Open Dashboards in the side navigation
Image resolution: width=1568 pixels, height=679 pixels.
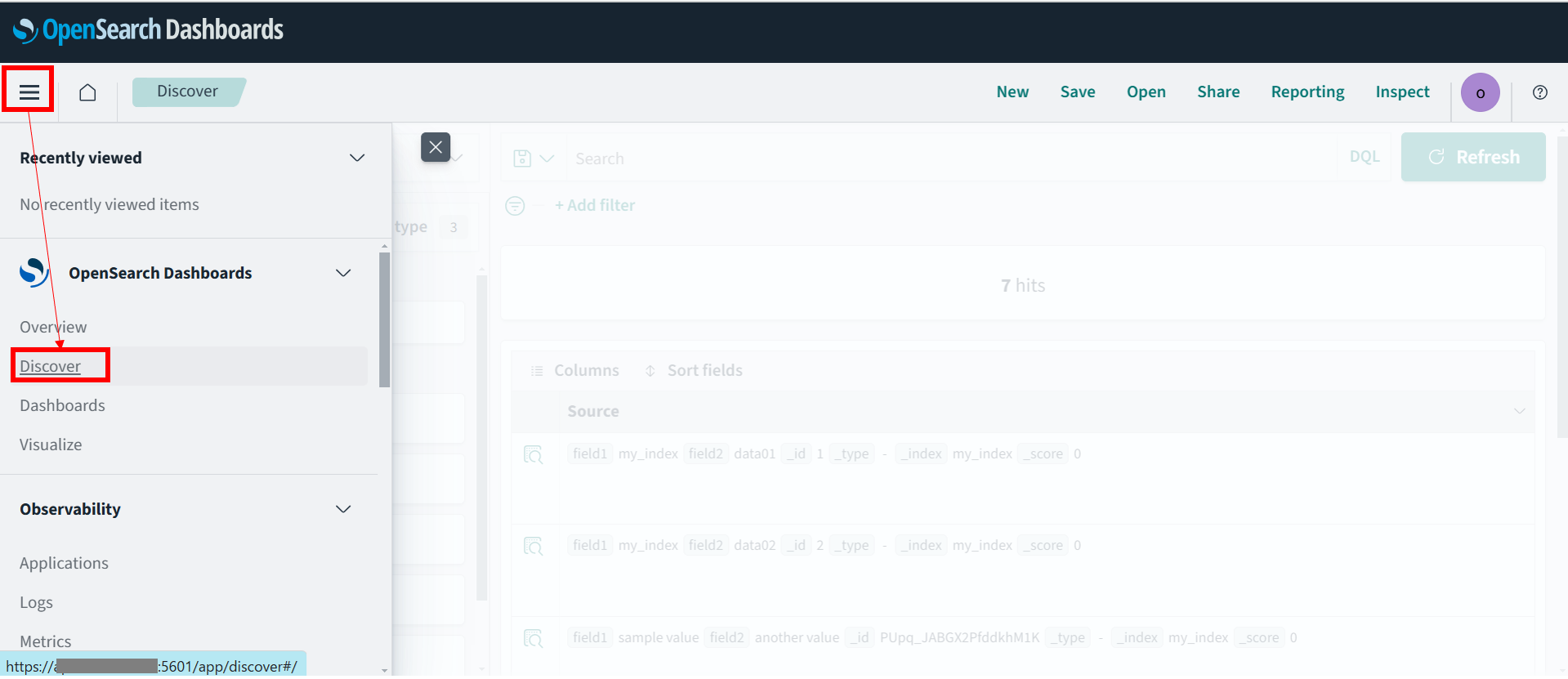tap(62, 405)
